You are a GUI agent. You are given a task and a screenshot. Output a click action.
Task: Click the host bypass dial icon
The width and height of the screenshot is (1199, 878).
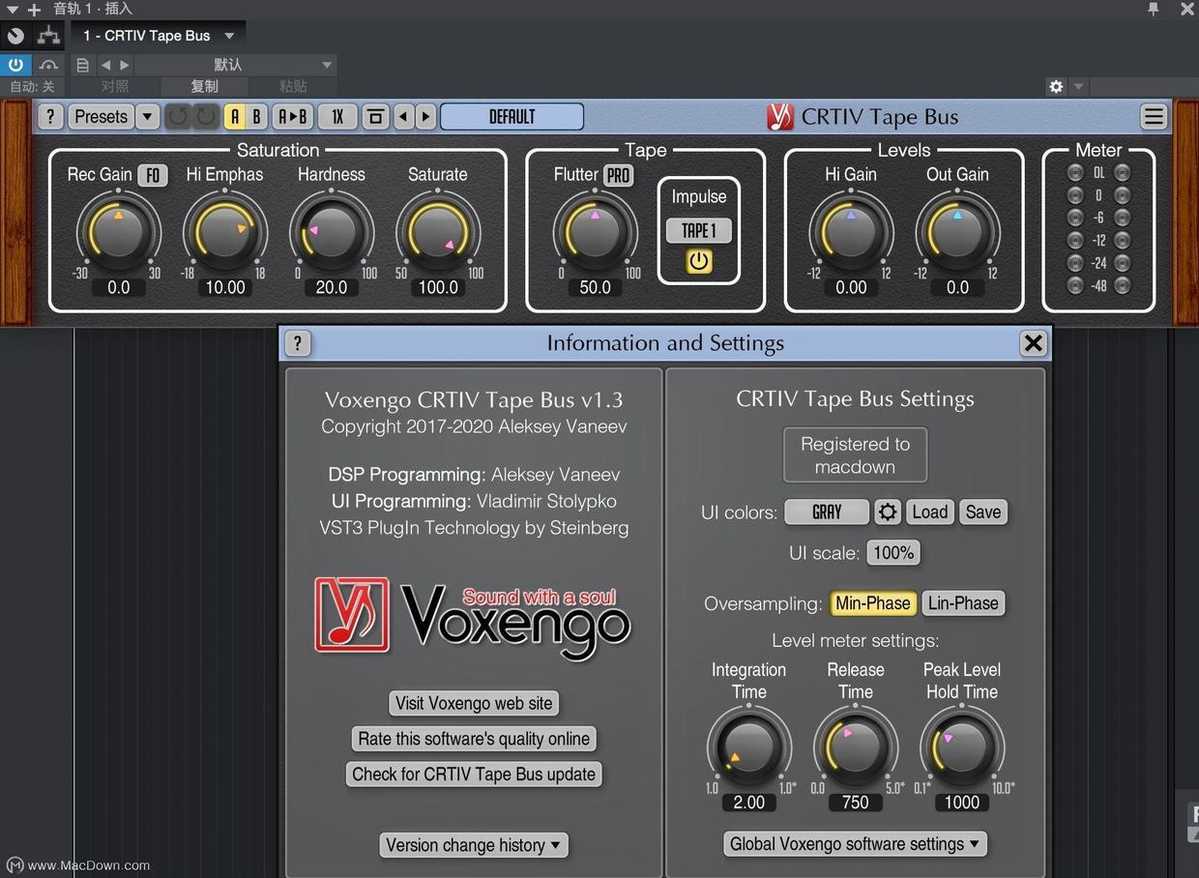click(x=15, y=35)
